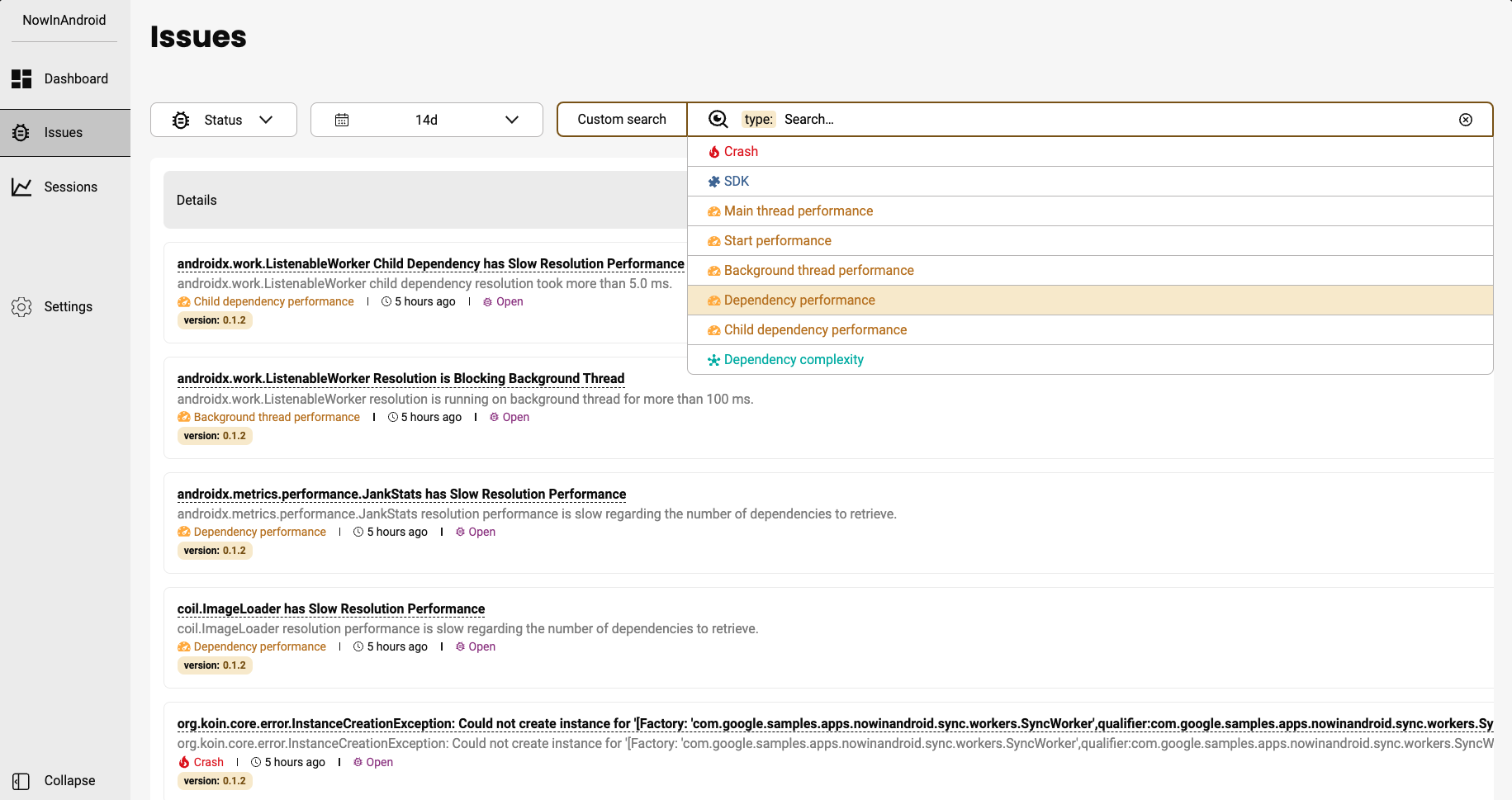Viewport: 1512px width, 800px height.
Task: Choose Start performance type option
Action: (777, 241)
